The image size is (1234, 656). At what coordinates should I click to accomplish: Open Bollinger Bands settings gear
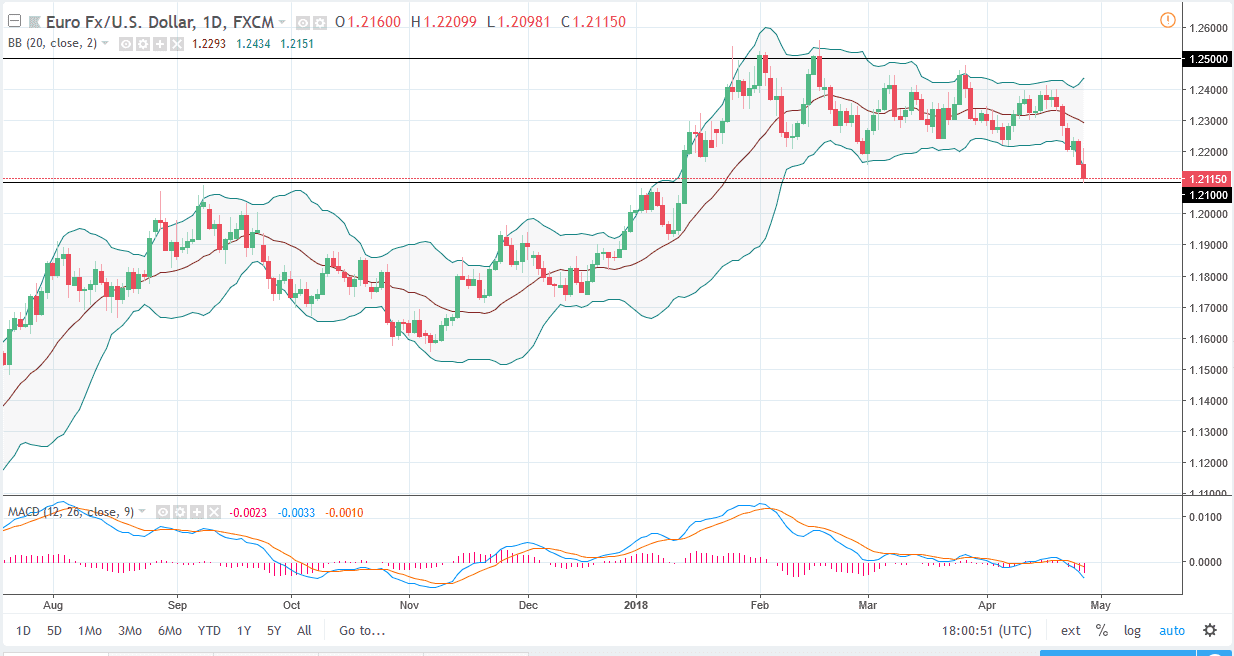coord(141,43)
